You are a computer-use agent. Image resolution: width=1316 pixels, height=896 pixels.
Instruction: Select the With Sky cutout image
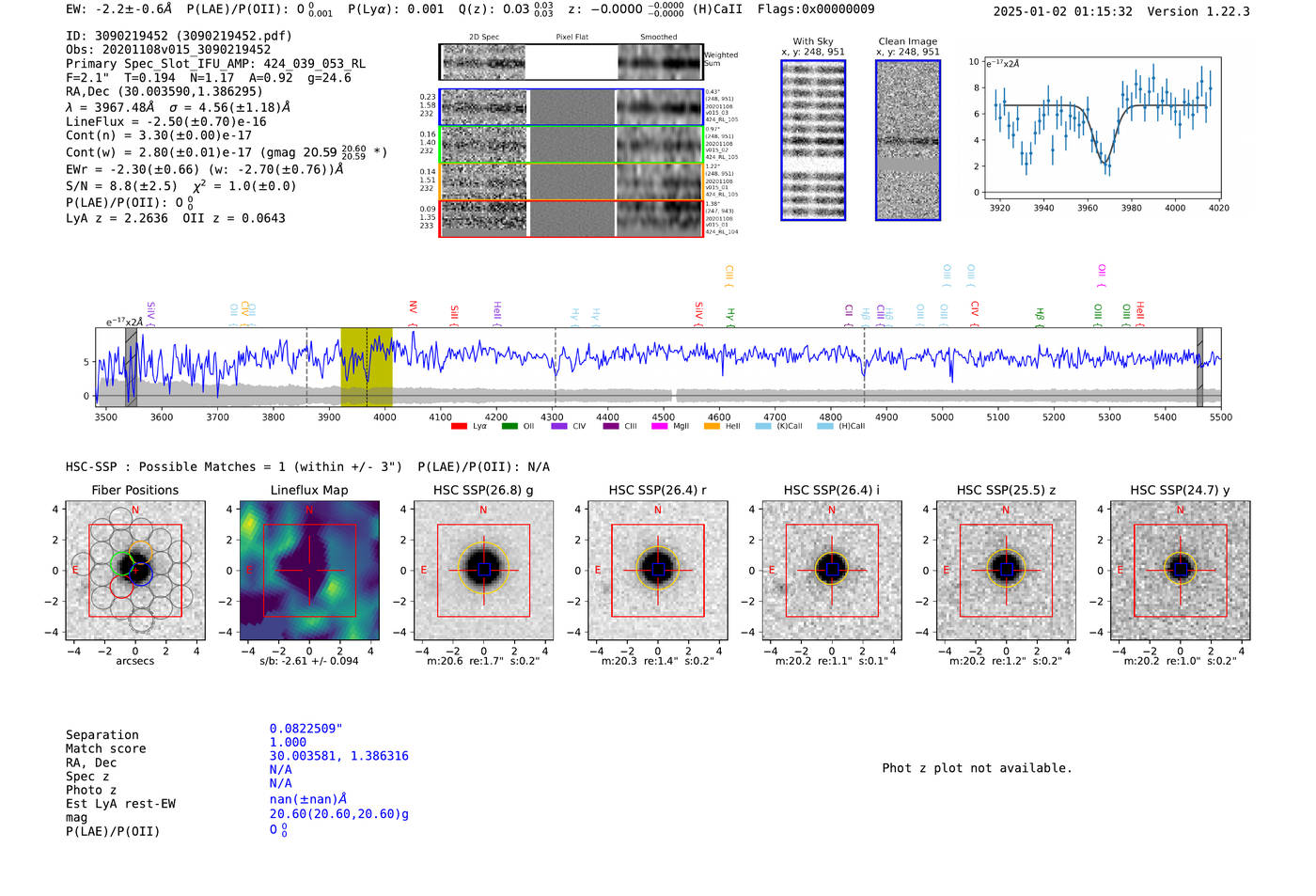tap(813, 140)
